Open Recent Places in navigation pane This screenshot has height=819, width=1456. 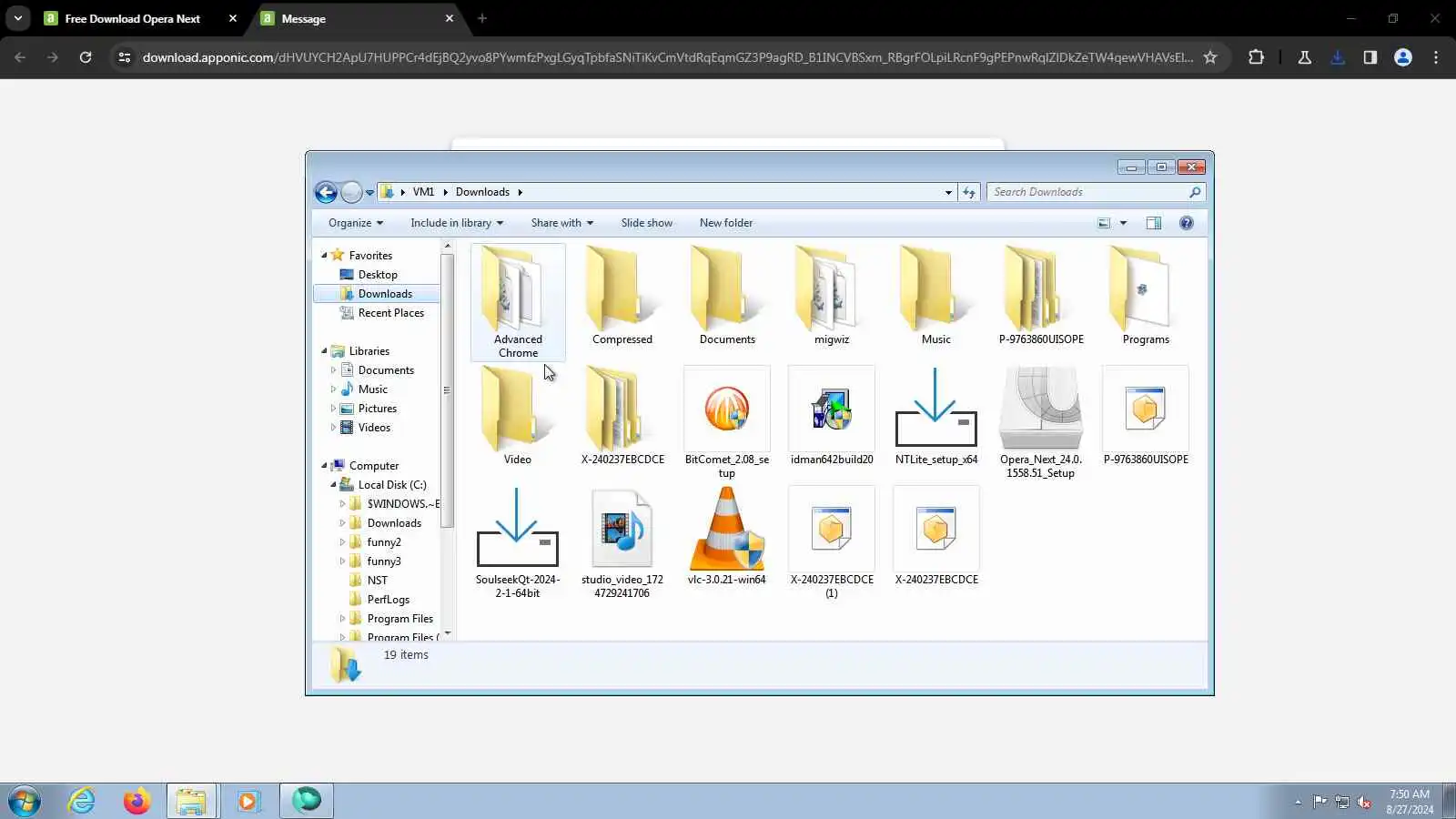[x=391, y=313]
